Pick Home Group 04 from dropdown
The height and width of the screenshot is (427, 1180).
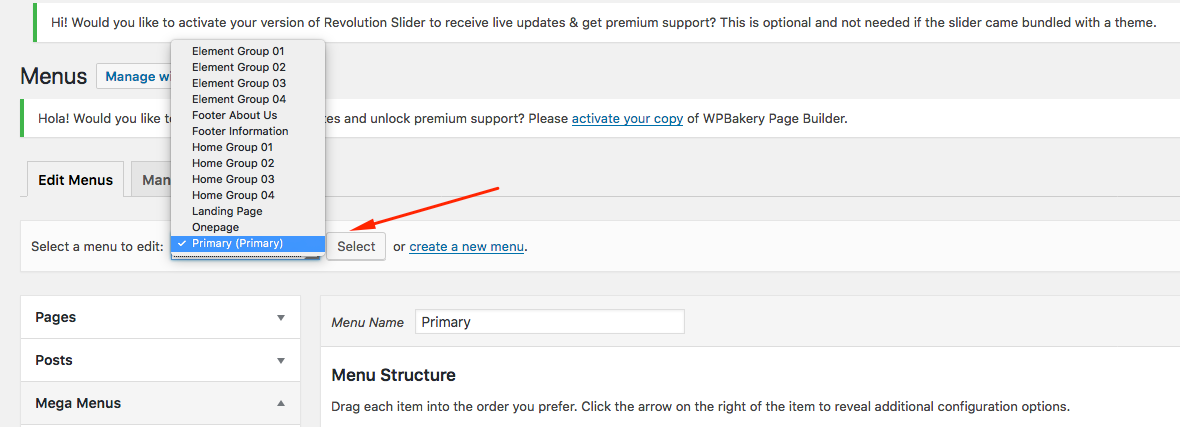[248, 195]
